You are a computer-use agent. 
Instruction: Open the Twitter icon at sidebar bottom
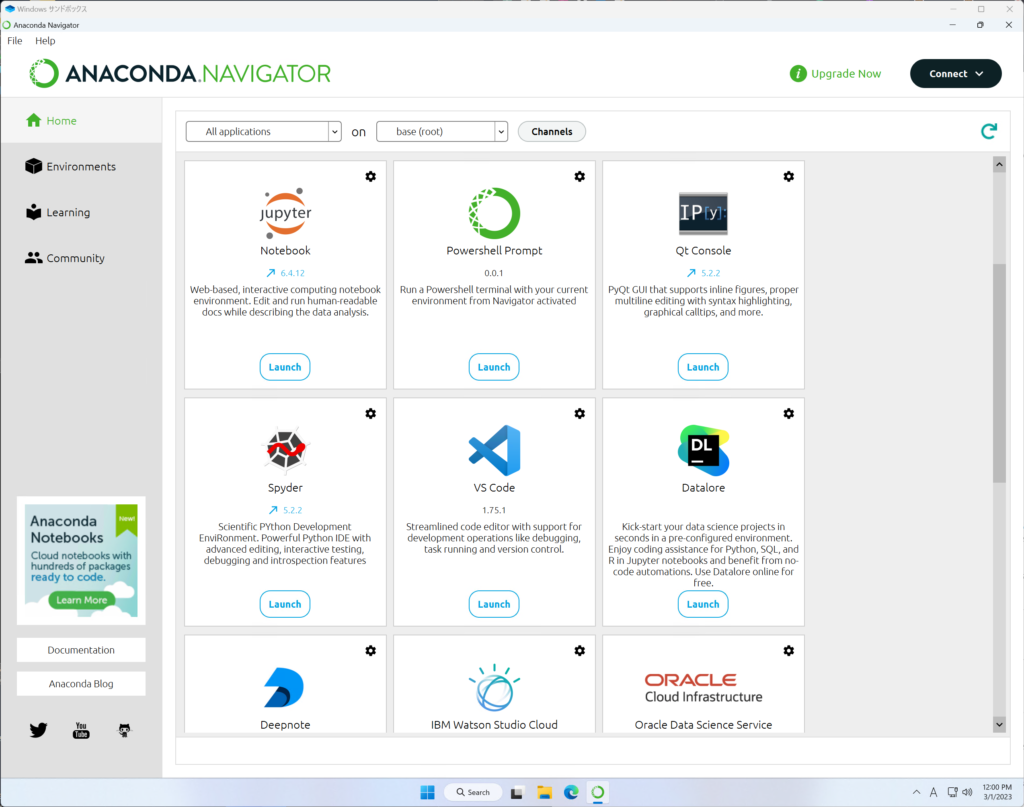[x=38, y=730]
